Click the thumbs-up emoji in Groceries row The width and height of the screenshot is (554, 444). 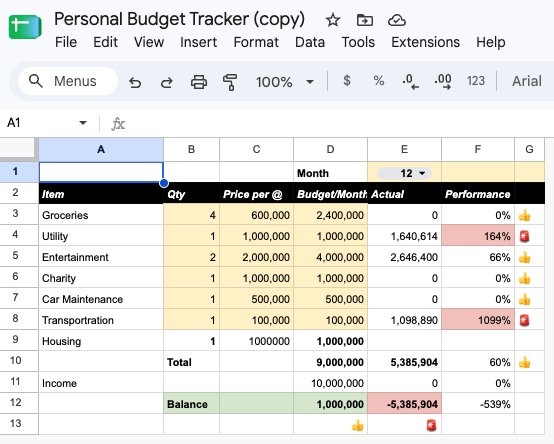click(525, 215)
